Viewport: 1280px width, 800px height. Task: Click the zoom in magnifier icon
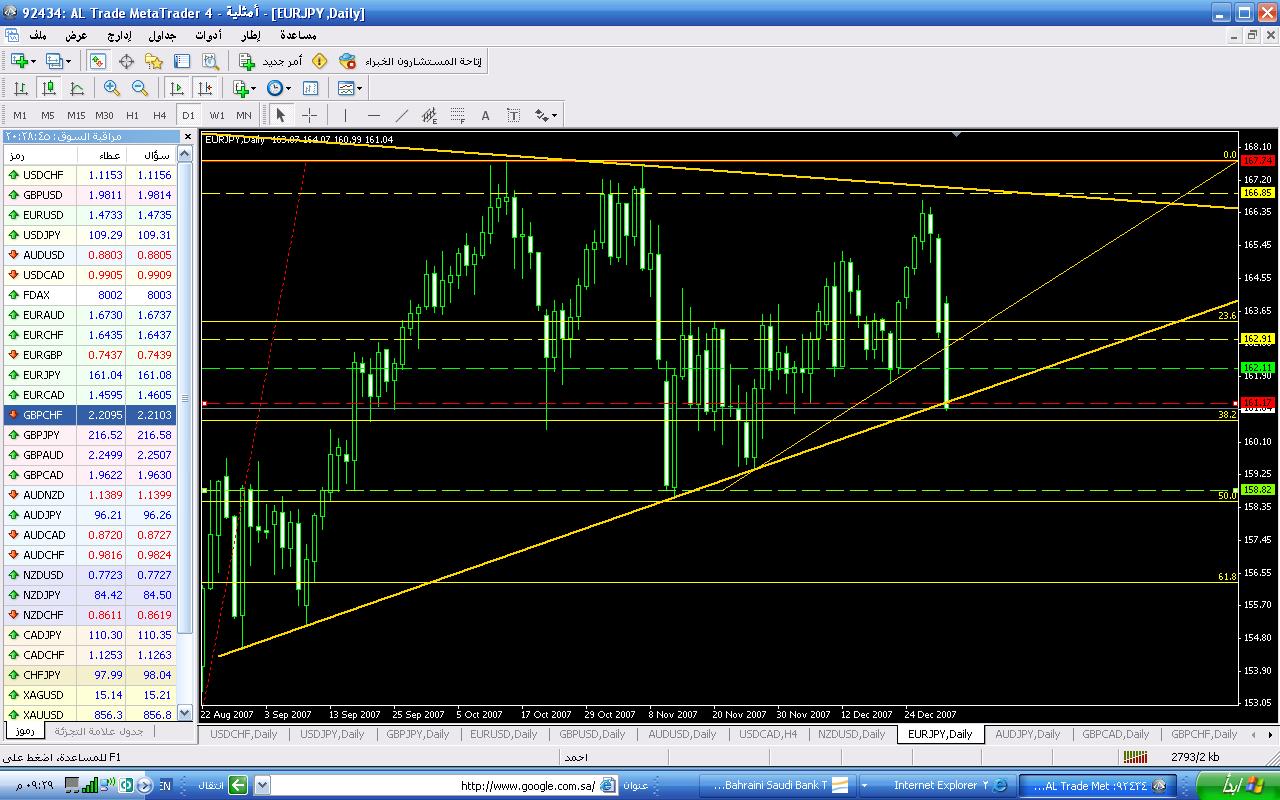coord(112,88)
